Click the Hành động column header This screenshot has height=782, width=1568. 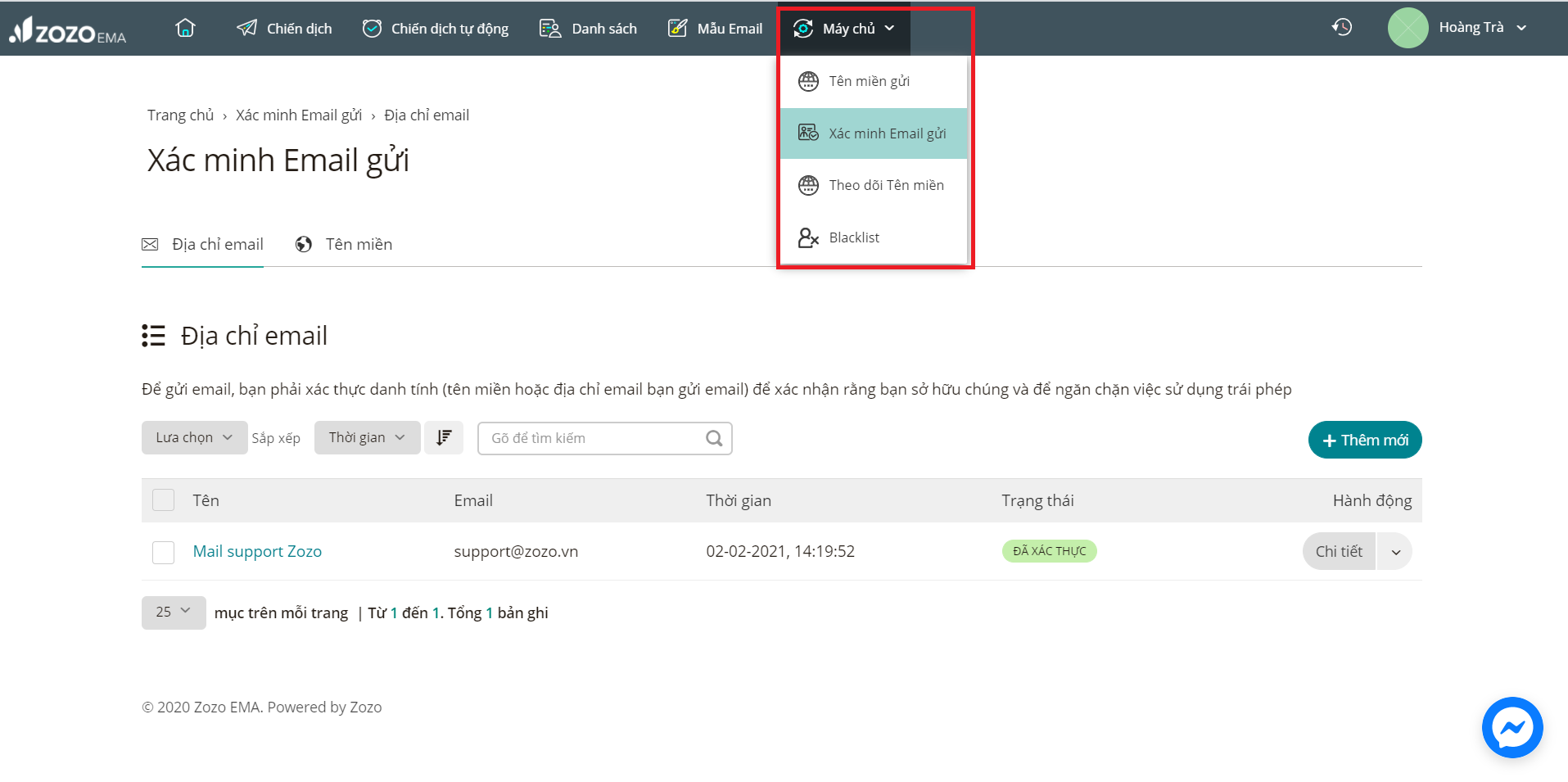(1372, 500)
